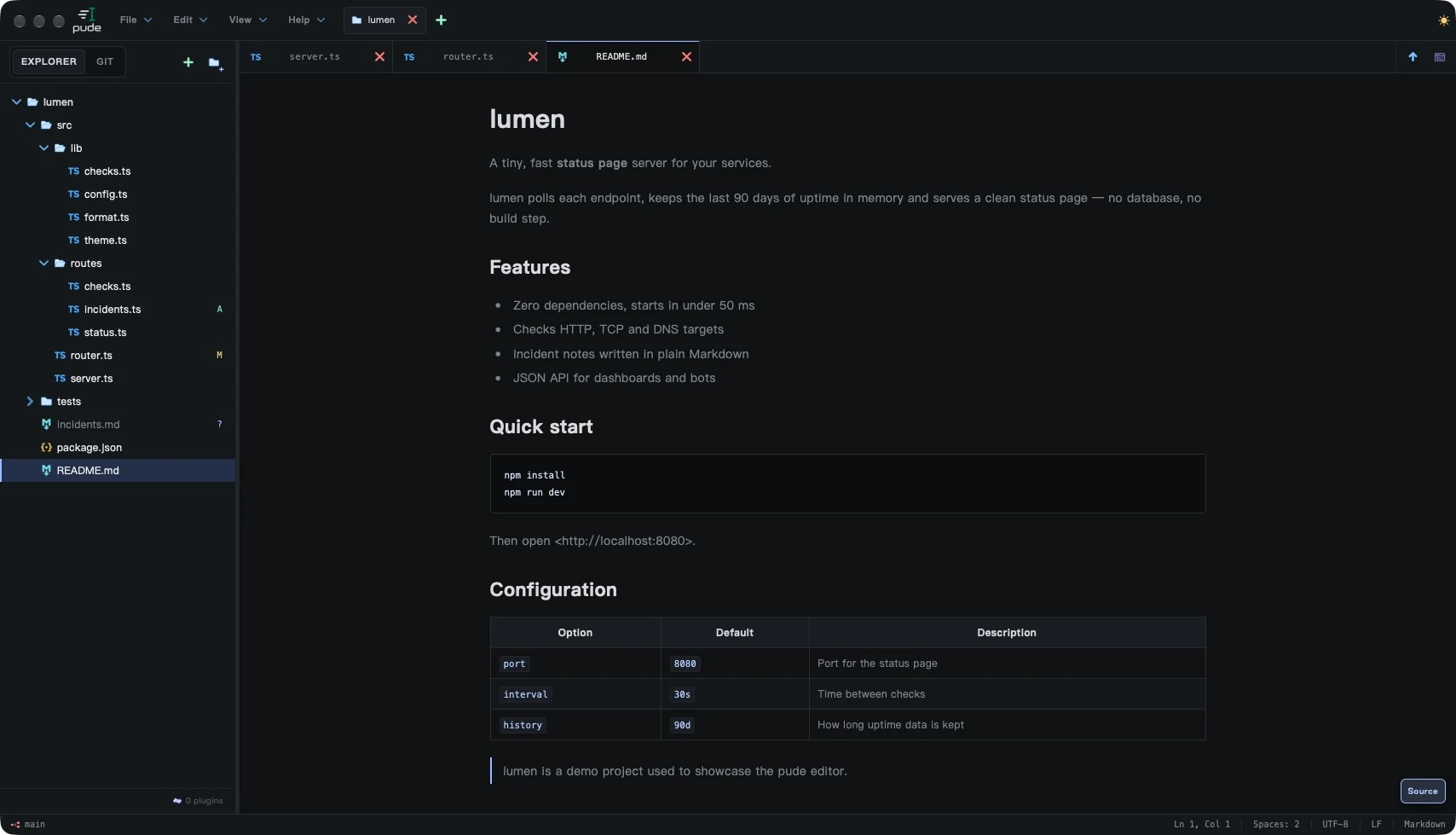Screen dimensions: 1456x835
Task: Change language mode via Markdown indicator
Action: 1424,825
